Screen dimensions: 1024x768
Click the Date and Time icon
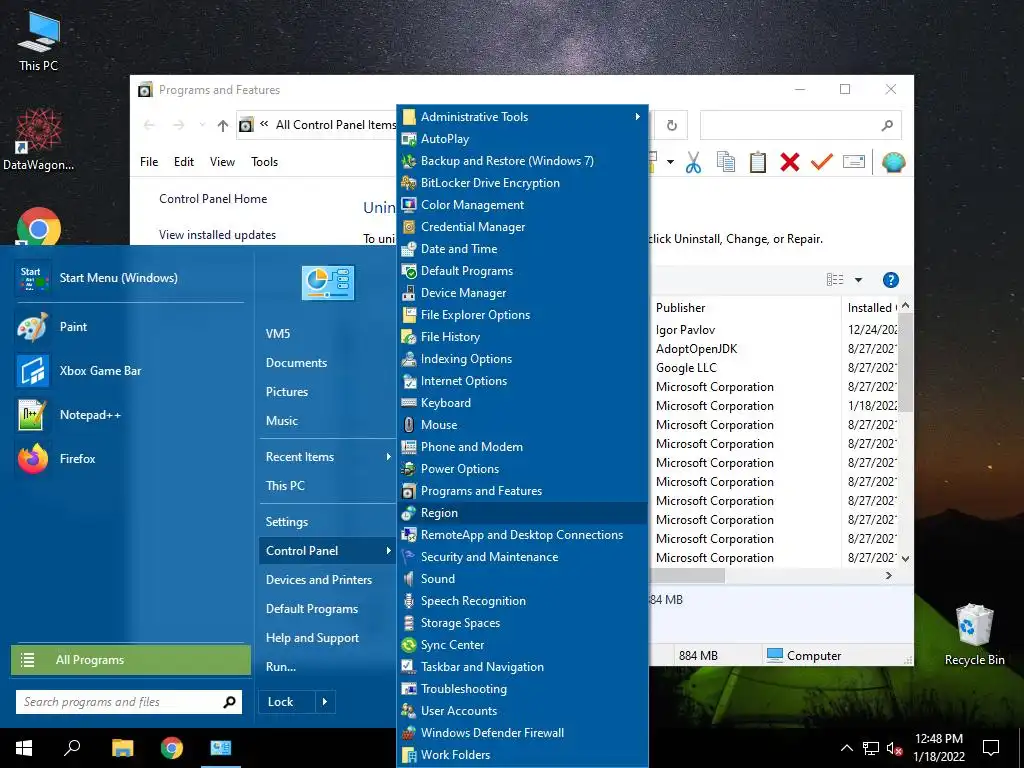click(x=409, y=249)
